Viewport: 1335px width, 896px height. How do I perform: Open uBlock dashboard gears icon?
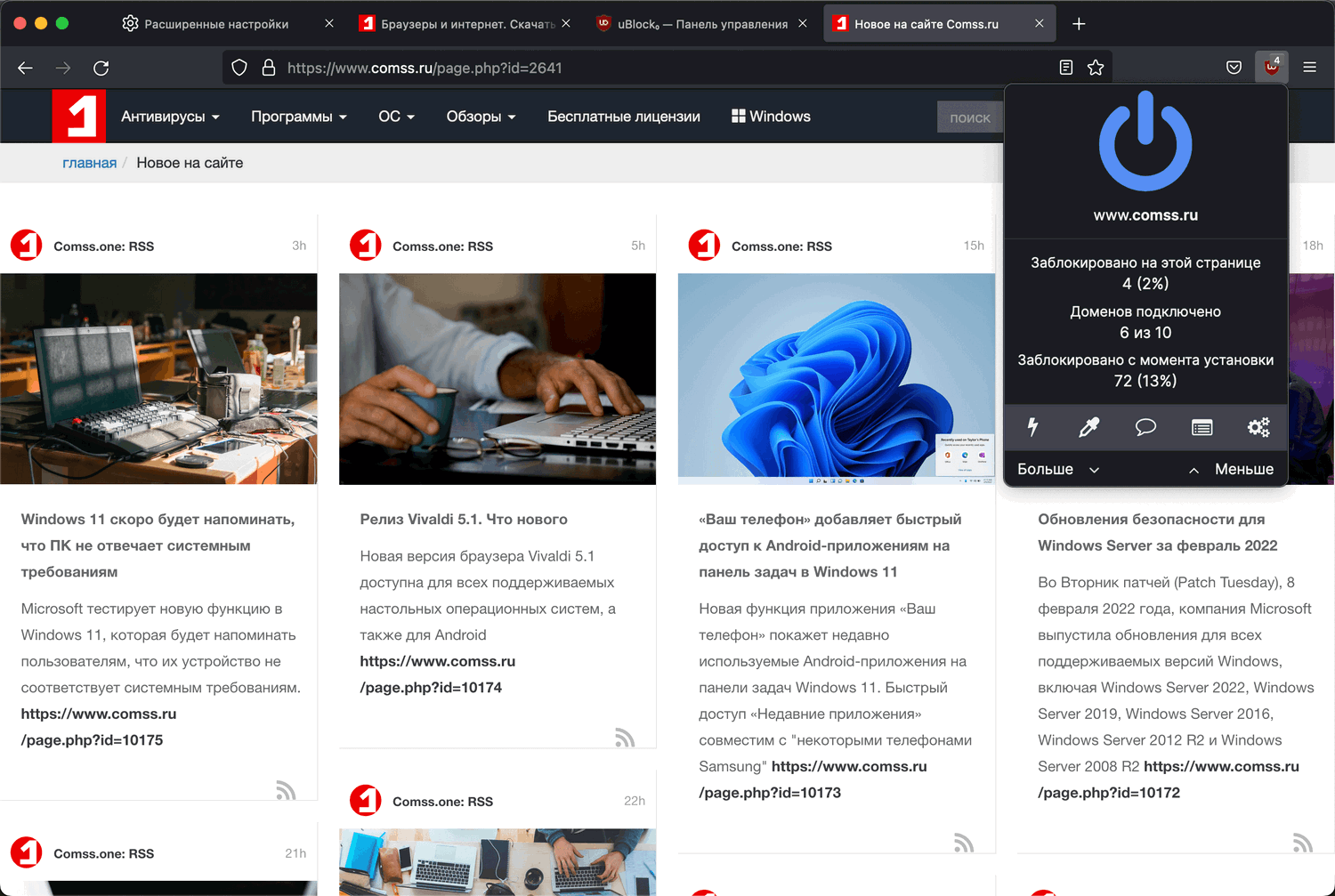tap(1258, 427)
